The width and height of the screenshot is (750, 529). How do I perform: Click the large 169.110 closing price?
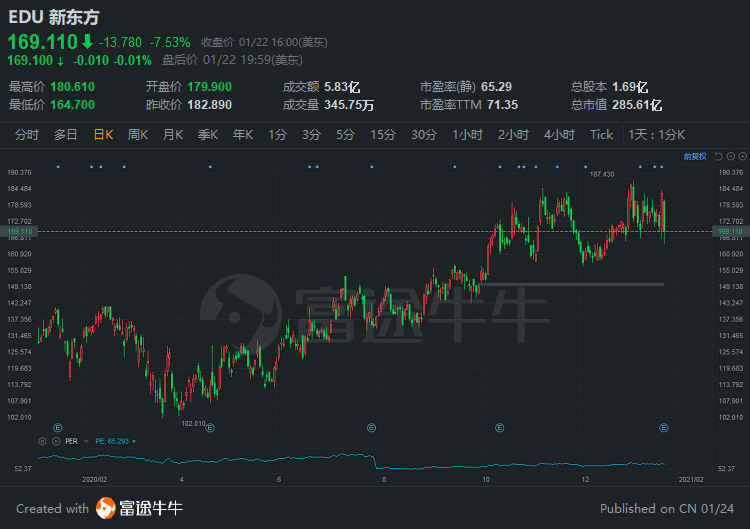43,42
